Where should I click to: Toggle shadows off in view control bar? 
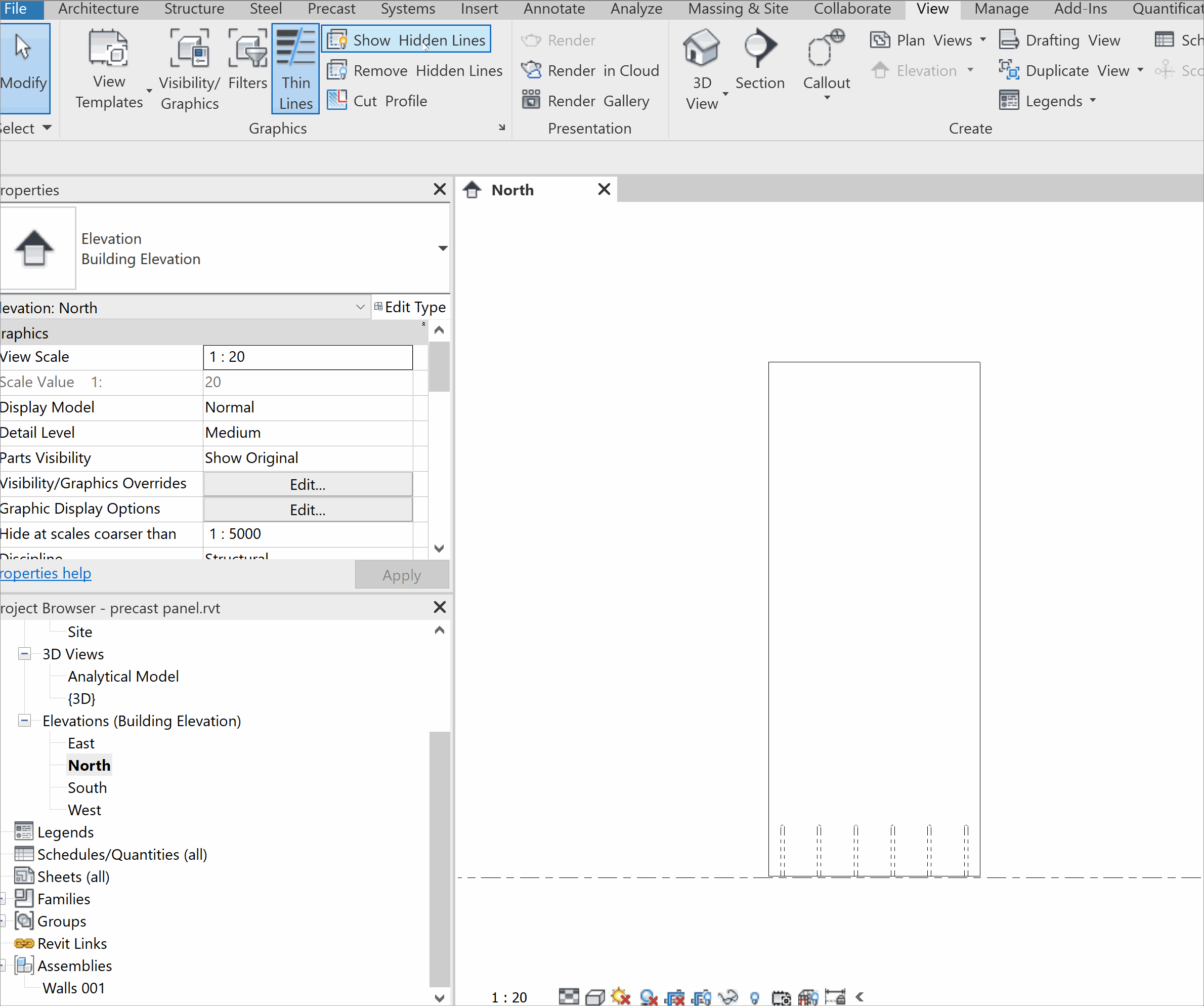620,996
